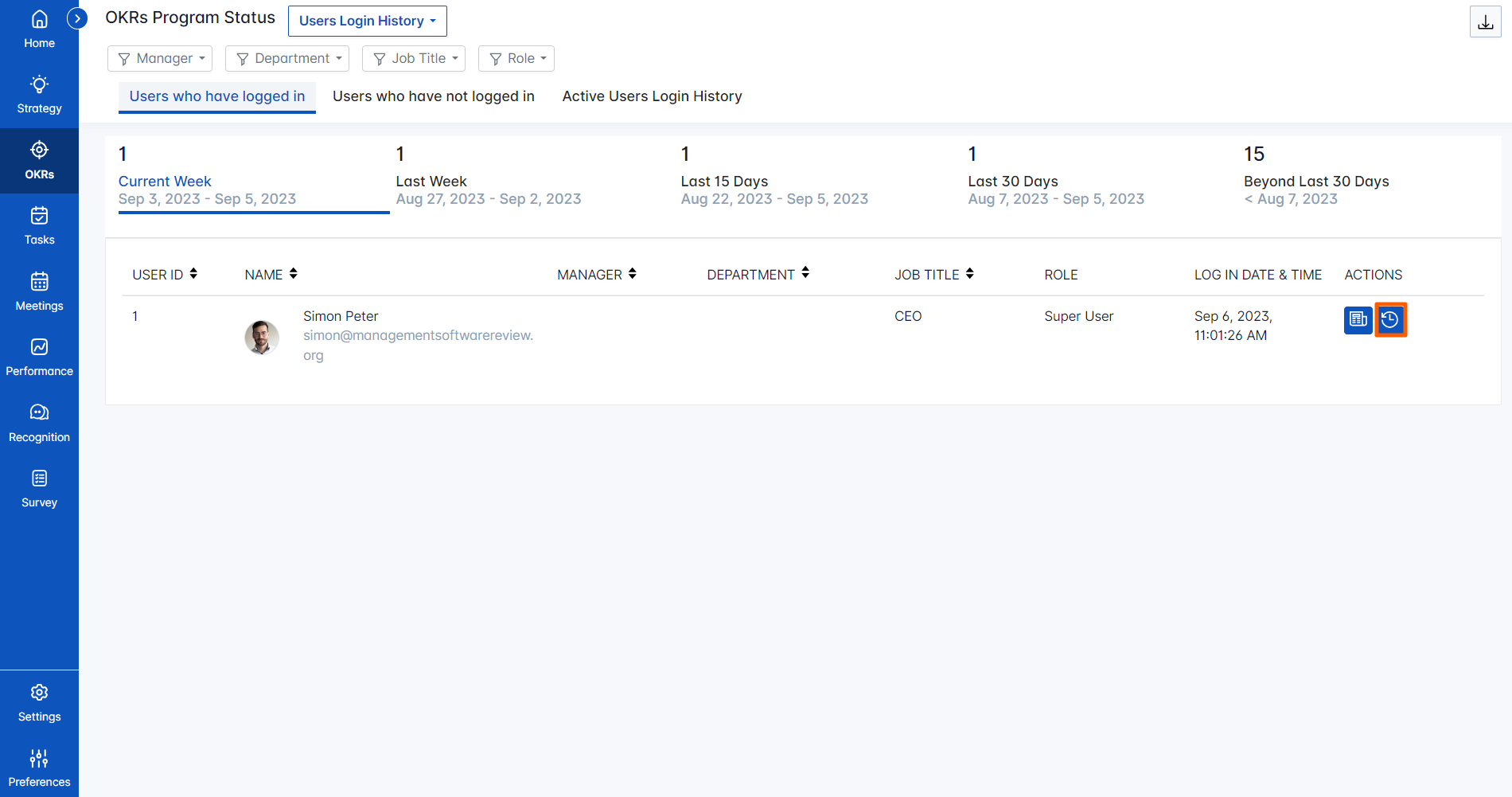
Task: Switch to Users who have not logged in tab
Action: [x=434, y=96]
